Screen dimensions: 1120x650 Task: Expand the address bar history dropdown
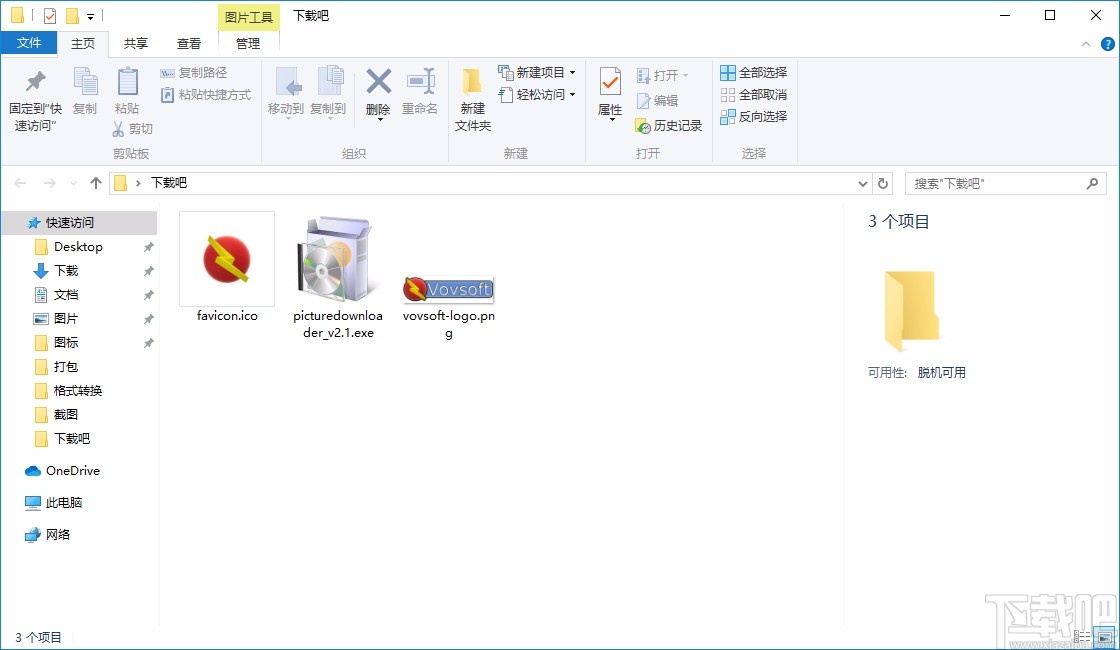862,183
